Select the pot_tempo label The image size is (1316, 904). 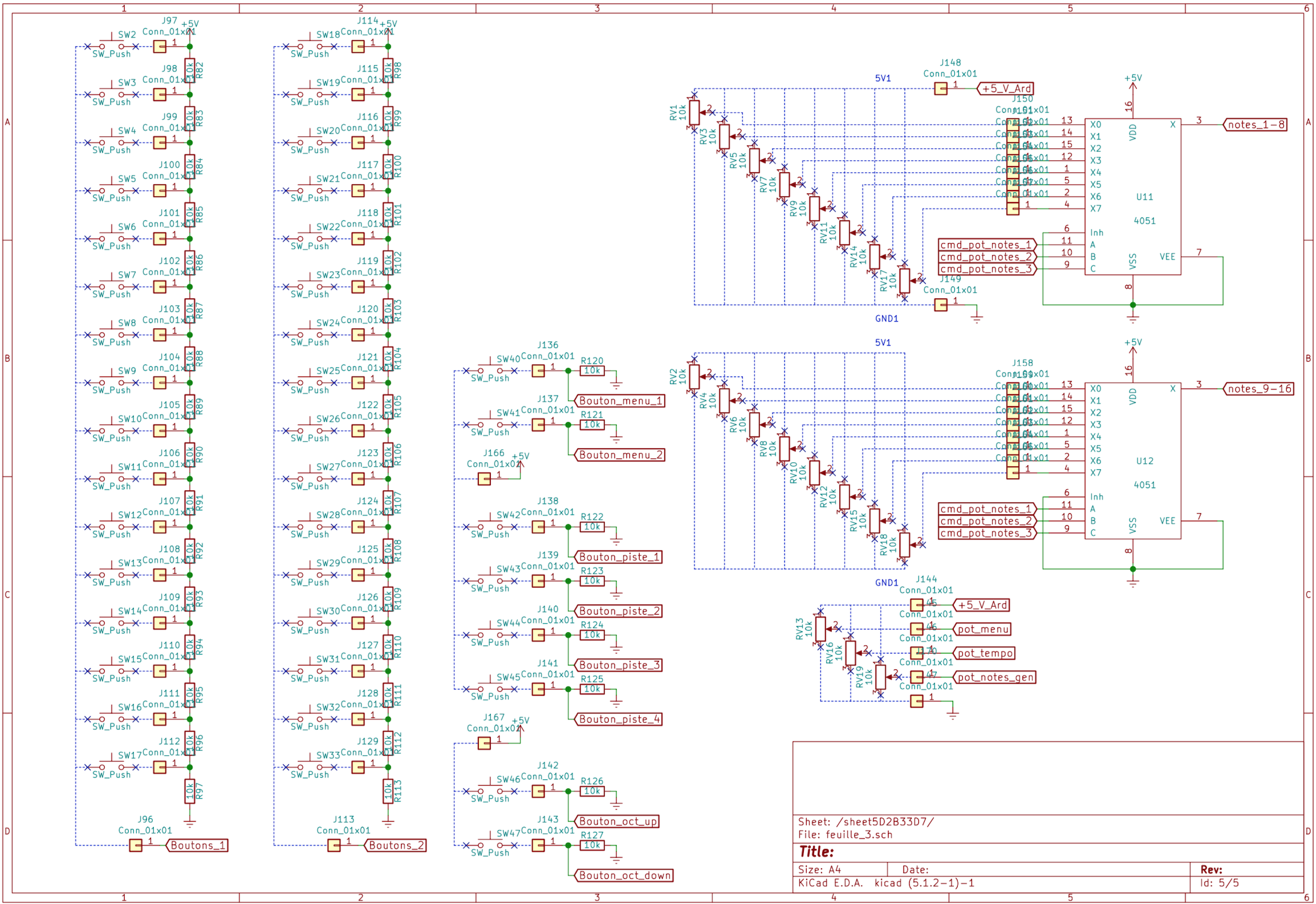pos(984,653)
